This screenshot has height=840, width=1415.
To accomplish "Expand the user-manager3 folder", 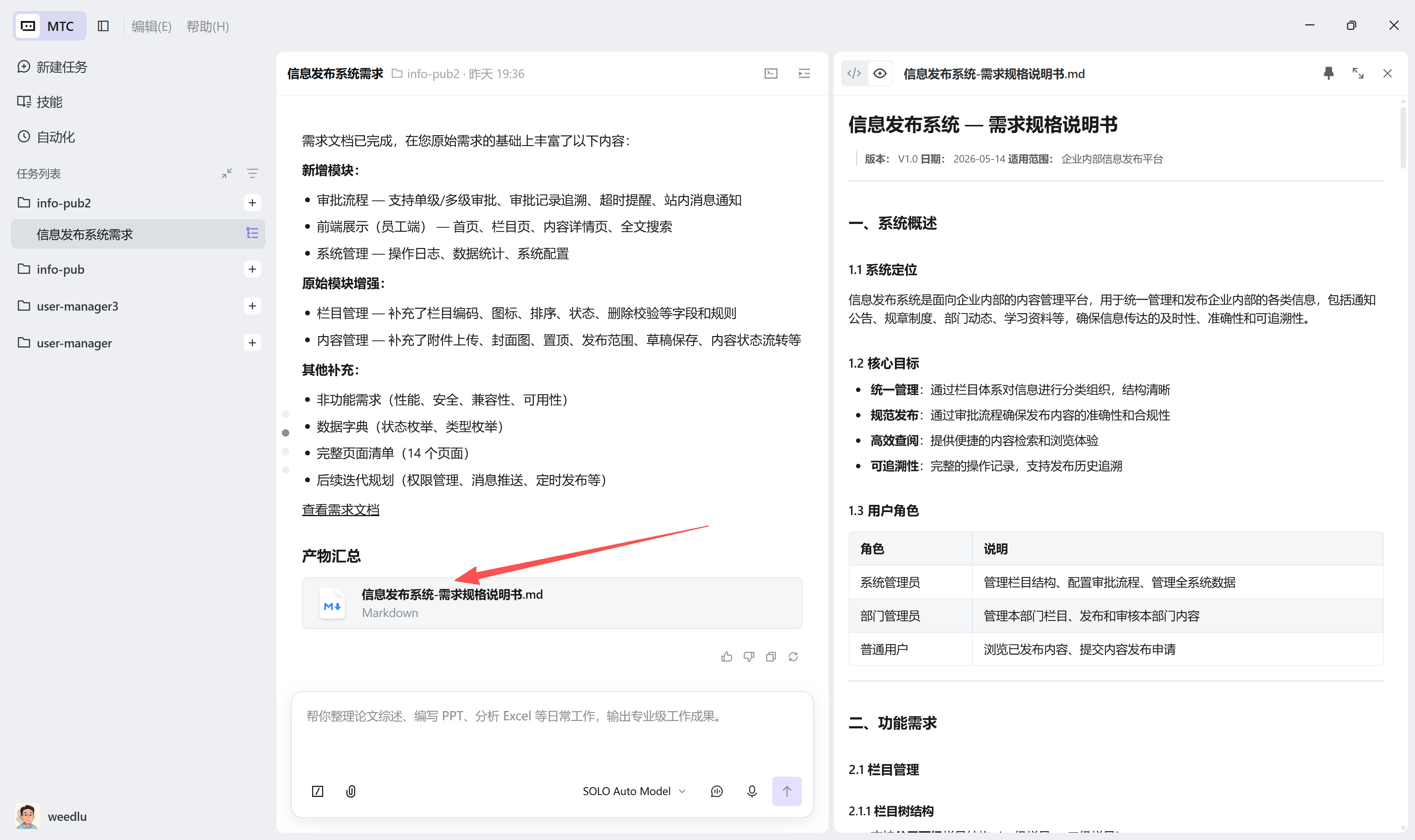I will (x=67, y=306).
